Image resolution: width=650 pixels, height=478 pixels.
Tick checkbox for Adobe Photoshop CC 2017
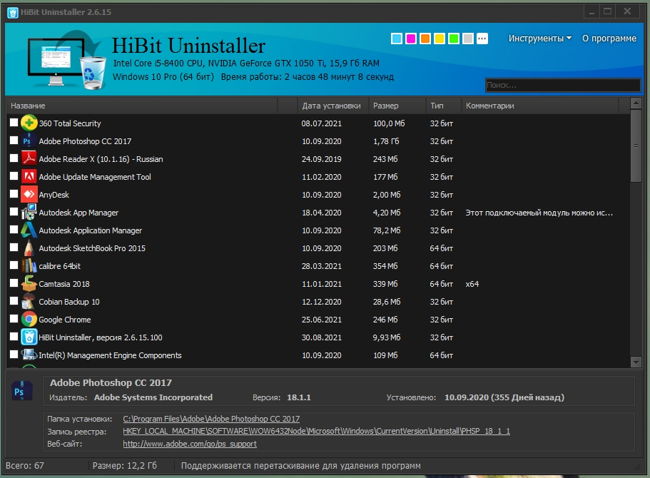point(14,140)
